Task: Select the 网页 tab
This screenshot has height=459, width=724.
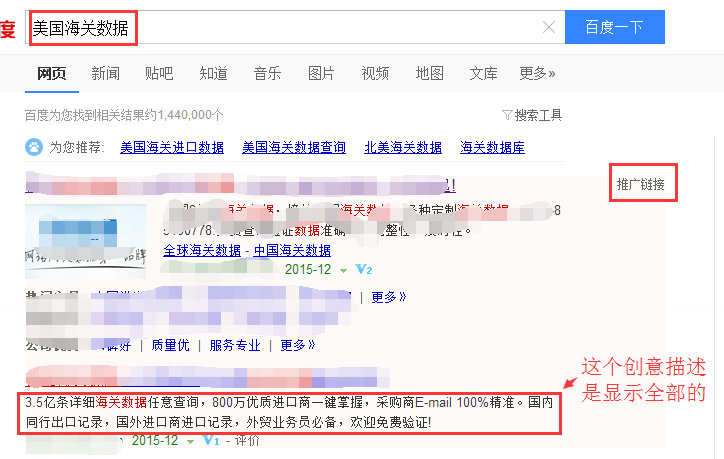Action: [x=52, y=73]
